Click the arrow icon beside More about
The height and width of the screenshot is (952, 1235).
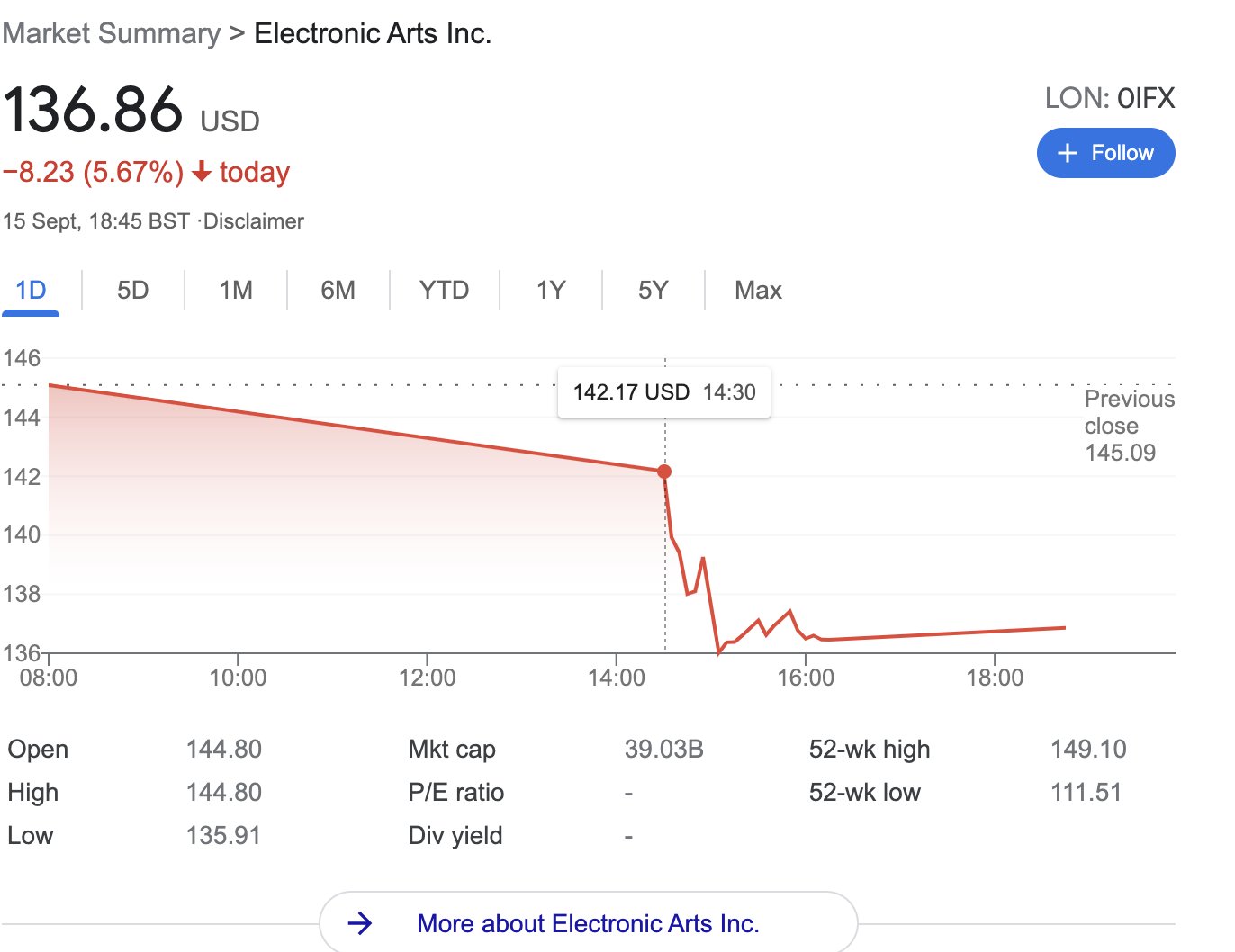359,923
